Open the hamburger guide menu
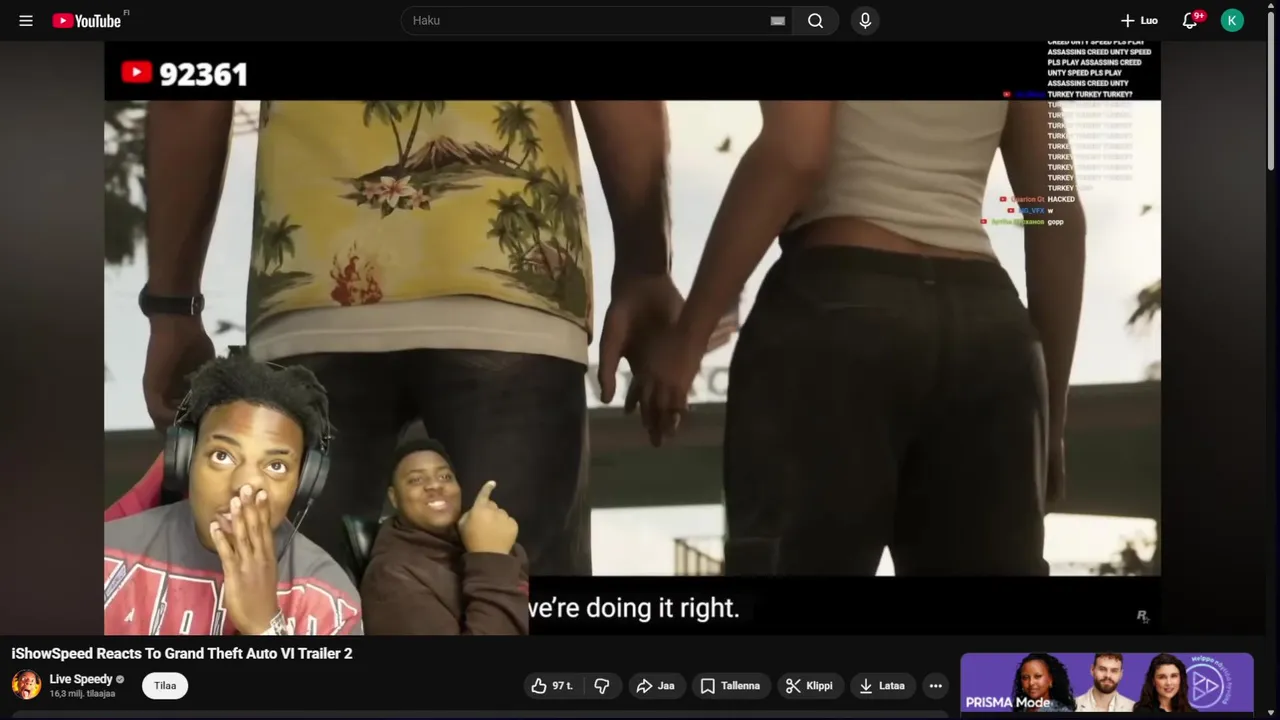This screenshot has width=1280, height=720. 26,20
